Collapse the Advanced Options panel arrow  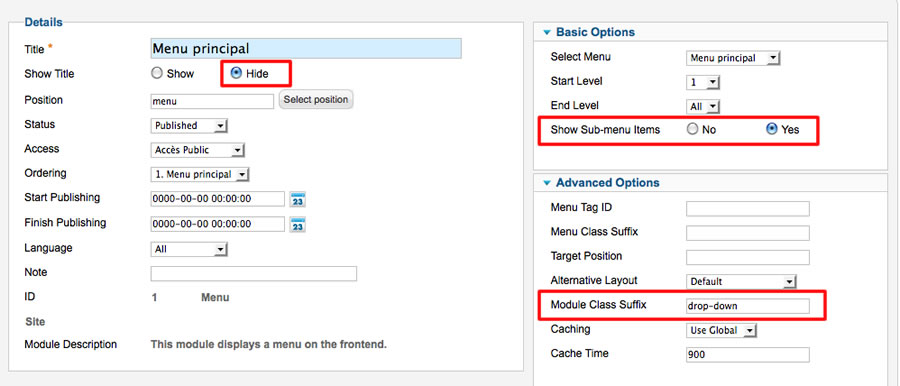(x=546, y=183)
